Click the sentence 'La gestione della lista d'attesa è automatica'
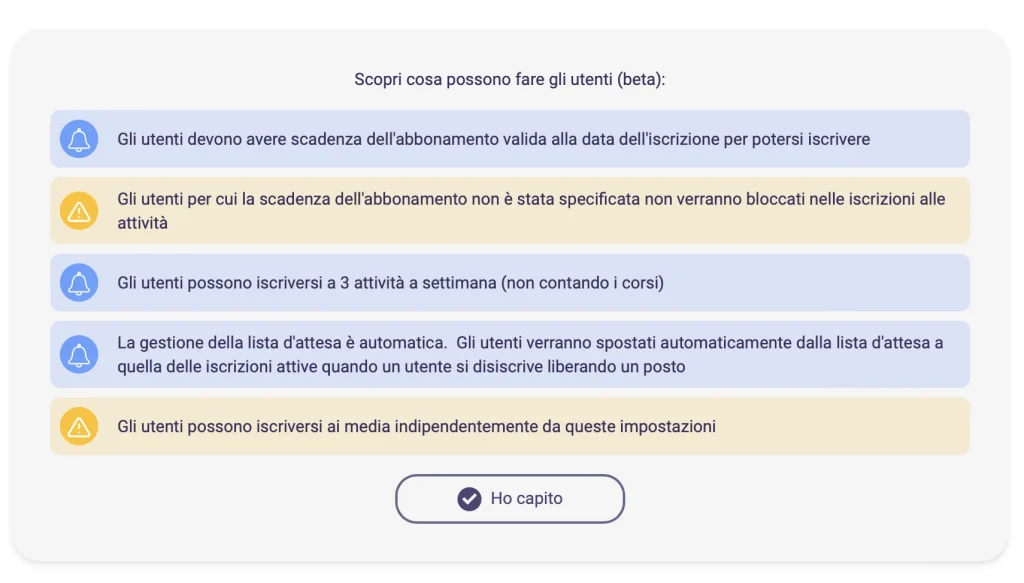The width and height of the screenshot is (1024, 583). point(280,343)
